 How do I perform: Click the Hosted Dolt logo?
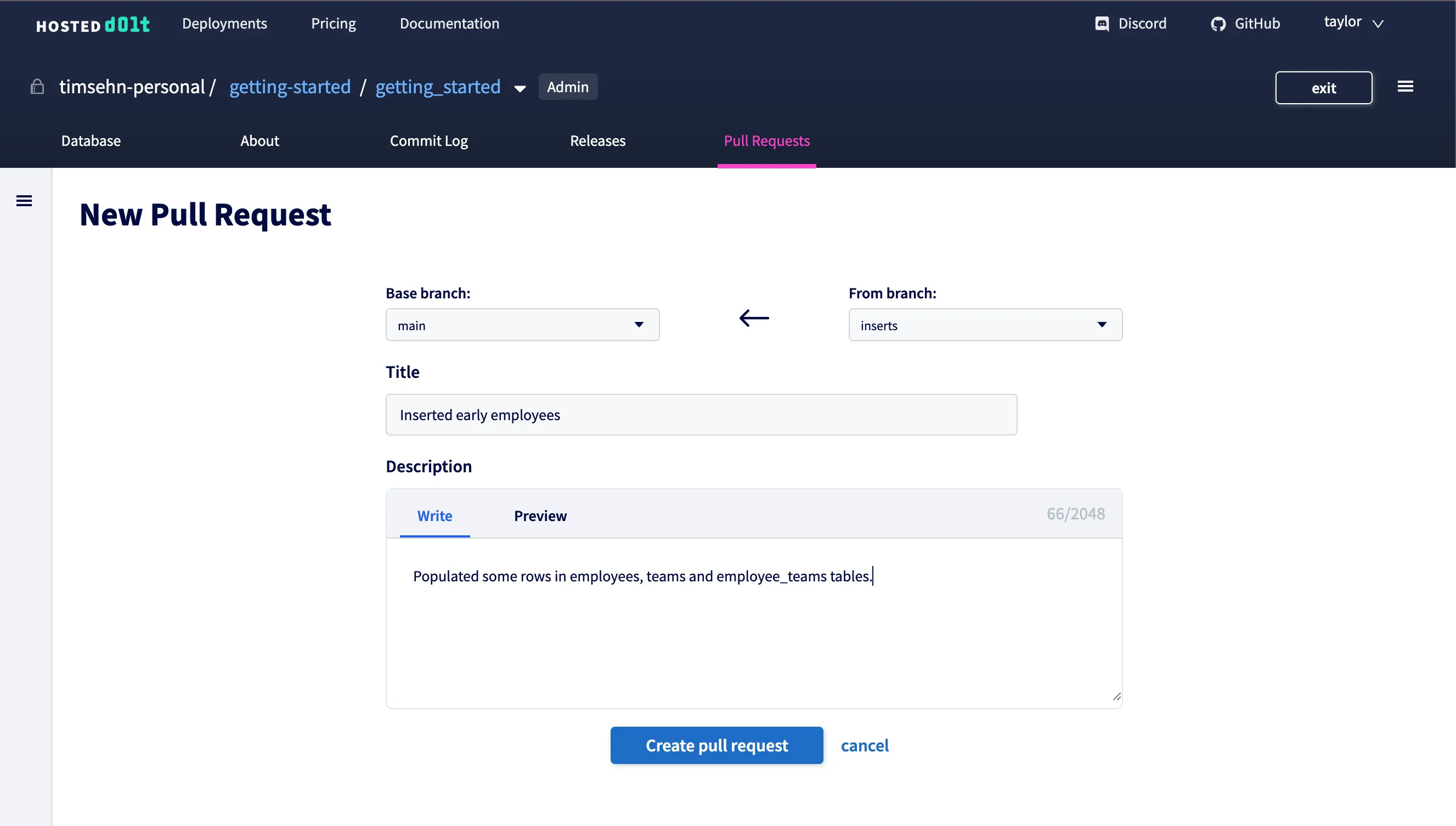pos(93,24)
